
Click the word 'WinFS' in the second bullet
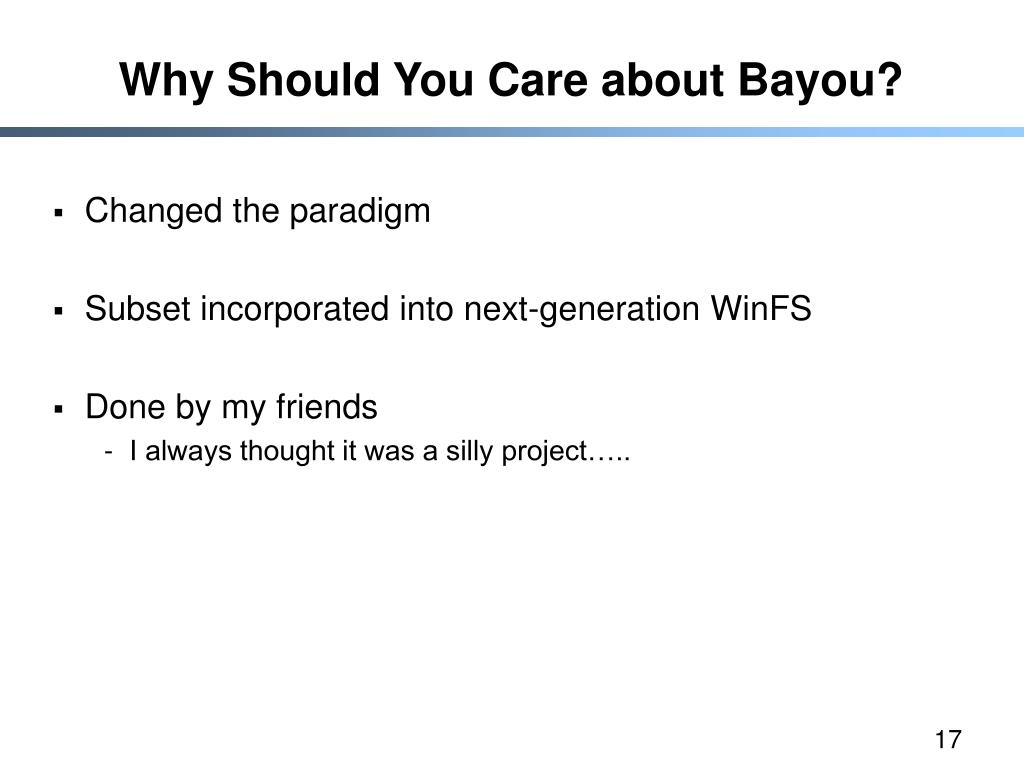[x=761, y=308]
